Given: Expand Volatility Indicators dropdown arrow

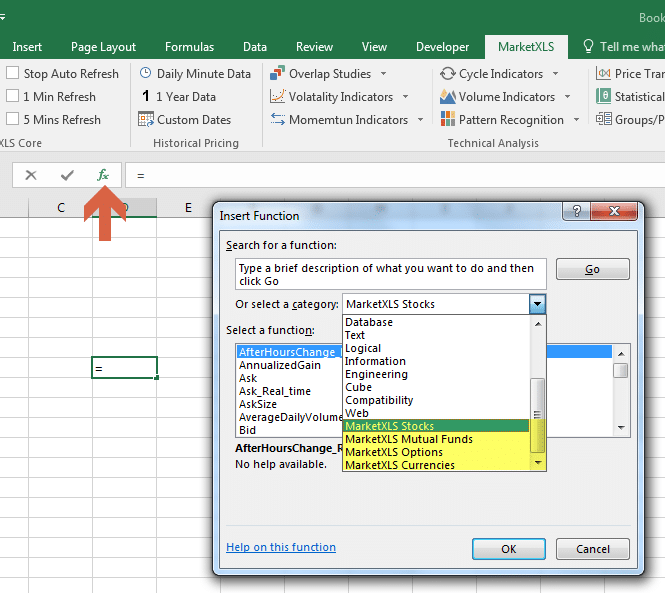Looking at the screenshot, I should 405,97.
